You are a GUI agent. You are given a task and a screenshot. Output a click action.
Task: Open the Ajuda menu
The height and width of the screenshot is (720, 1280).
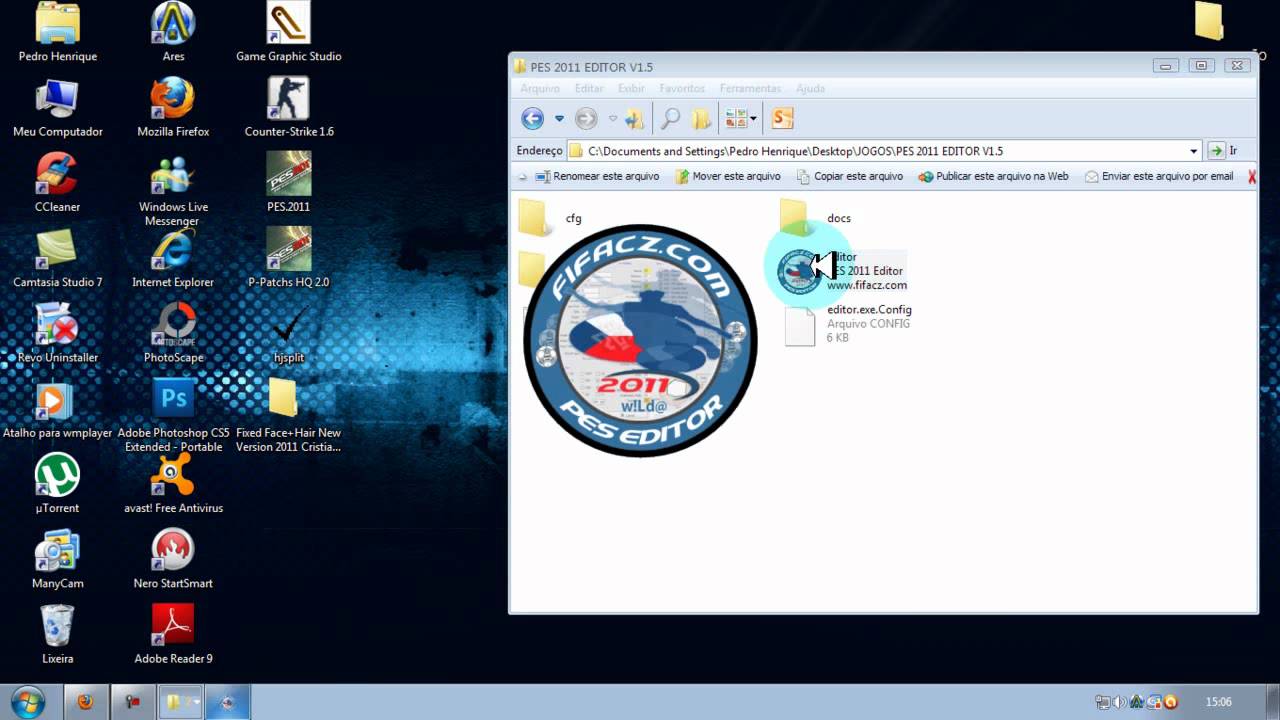click(x=810, y=88)
